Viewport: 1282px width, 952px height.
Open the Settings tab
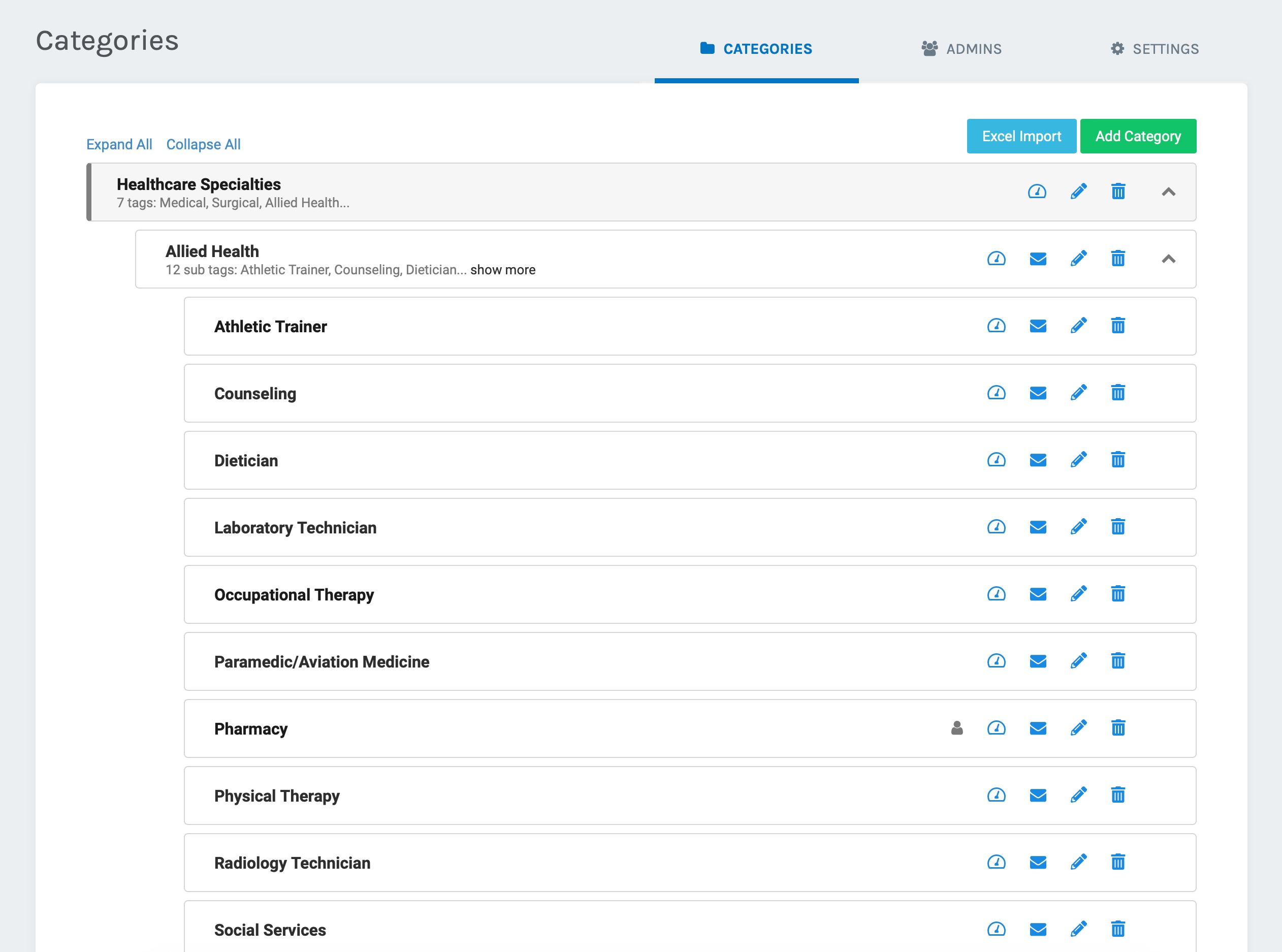pos(1154,49)
